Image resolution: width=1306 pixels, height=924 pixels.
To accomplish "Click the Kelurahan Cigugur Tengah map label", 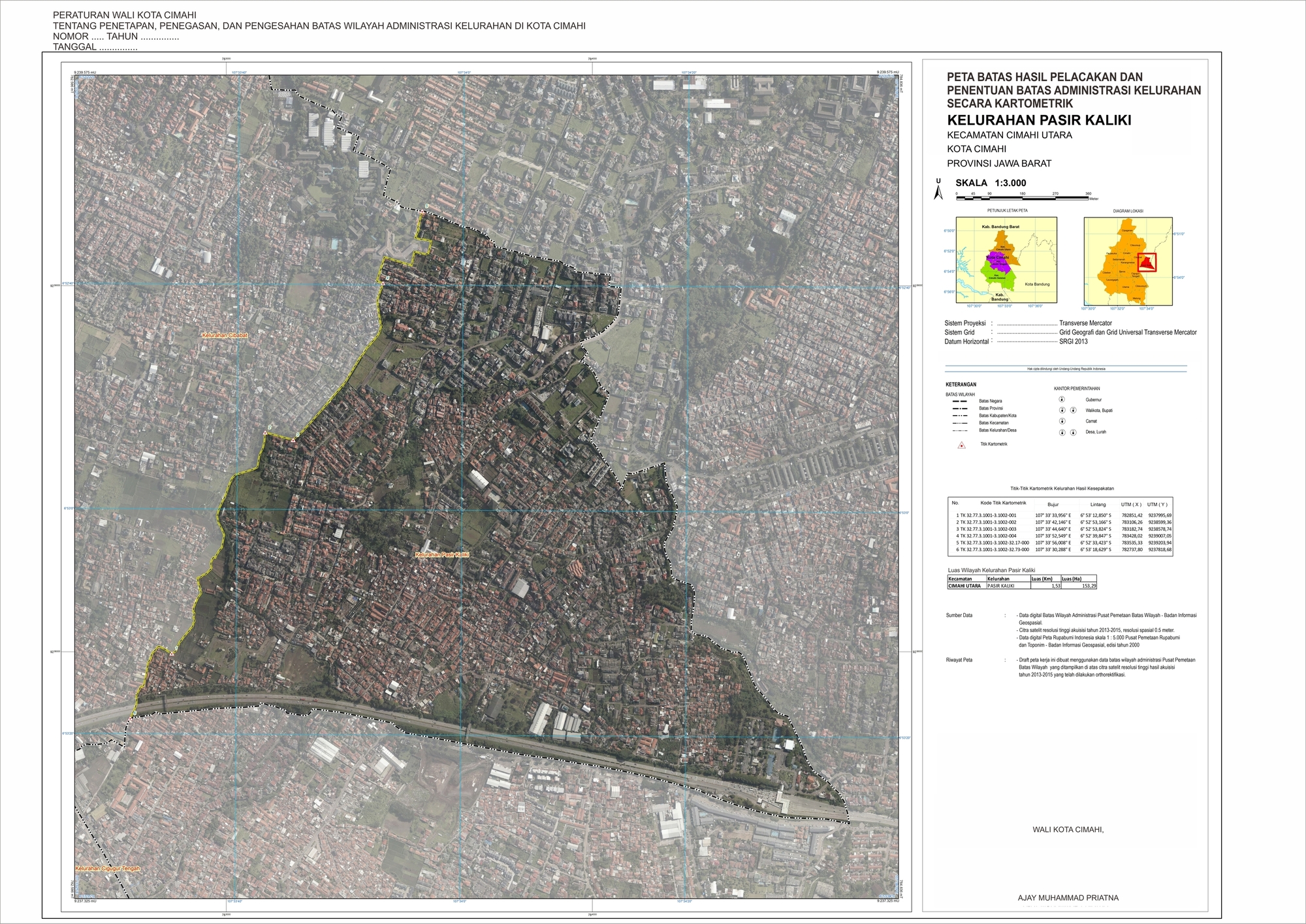I will coord(108,868).
